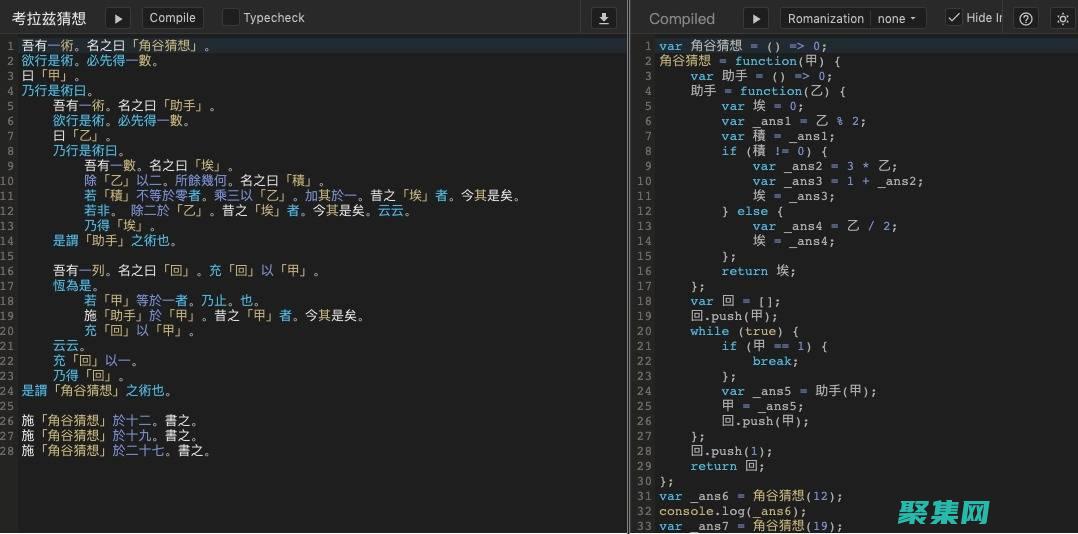This screenshot has width=1078, height=534.
Task: Enable the Typecheck checkbox
Action: coord(231,18)
